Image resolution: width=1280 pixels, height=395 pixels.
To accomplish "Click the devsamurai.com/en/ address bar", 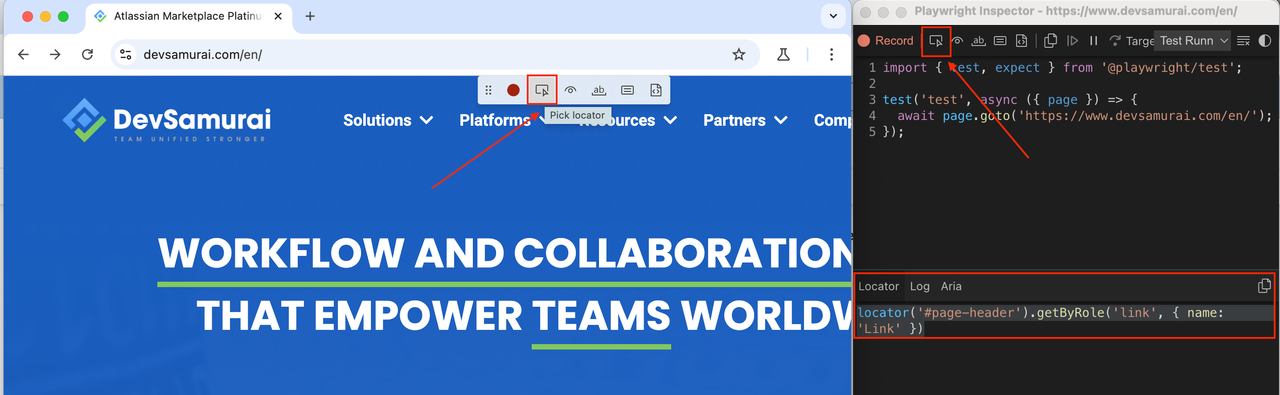I will tap(435, 55).
